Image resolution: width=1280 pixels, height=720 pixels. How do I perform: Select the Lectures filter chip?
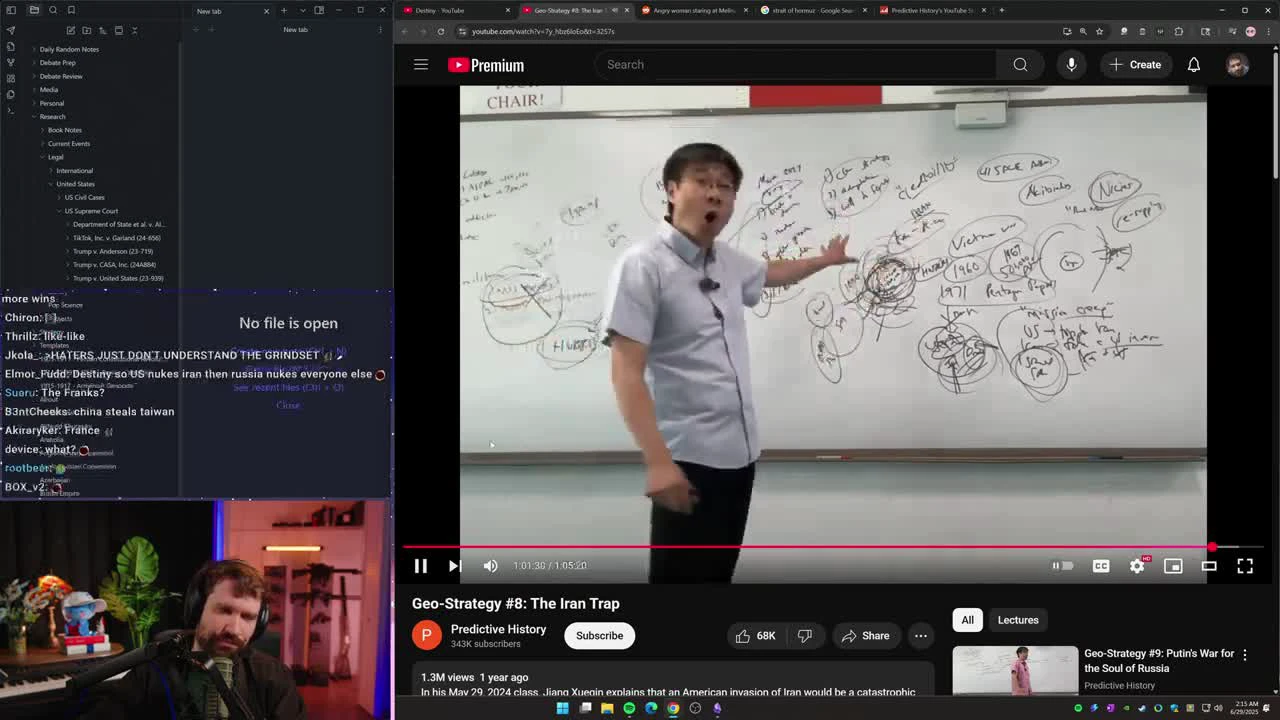pos(1018,620)
